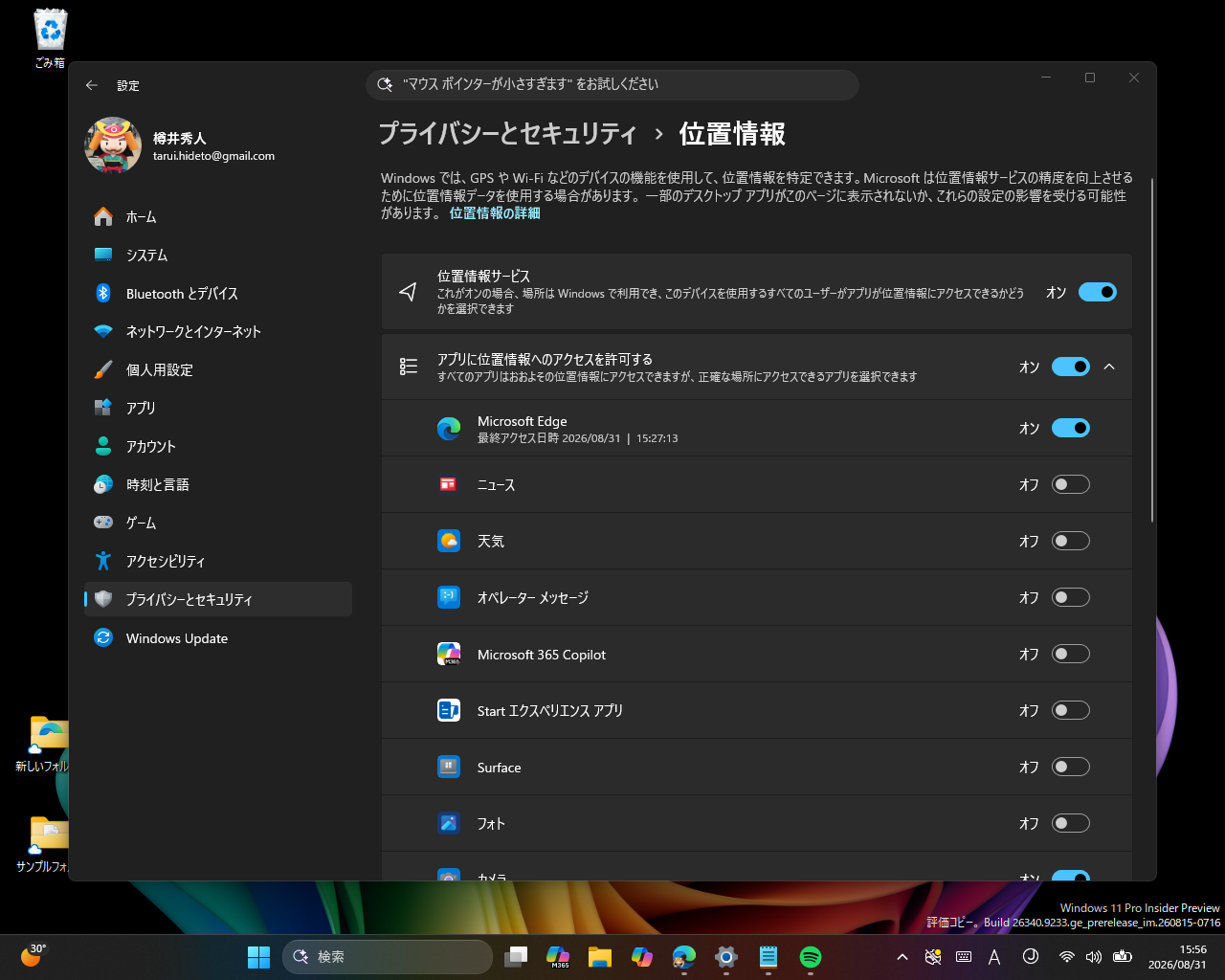Viewport: 1225px width, 980px height.
Task: Disable location for Microsoft Edge
Action: [1071, 428]
